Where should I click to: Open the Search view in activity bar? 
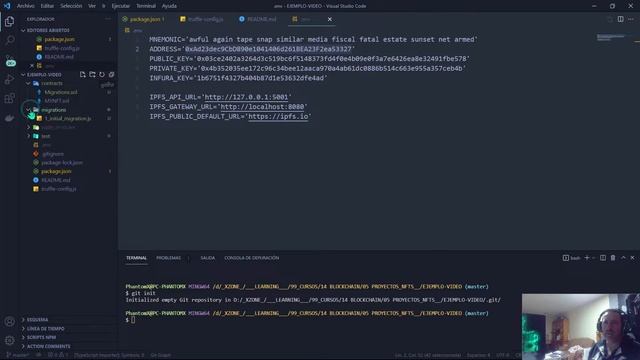tap(9, 40)
